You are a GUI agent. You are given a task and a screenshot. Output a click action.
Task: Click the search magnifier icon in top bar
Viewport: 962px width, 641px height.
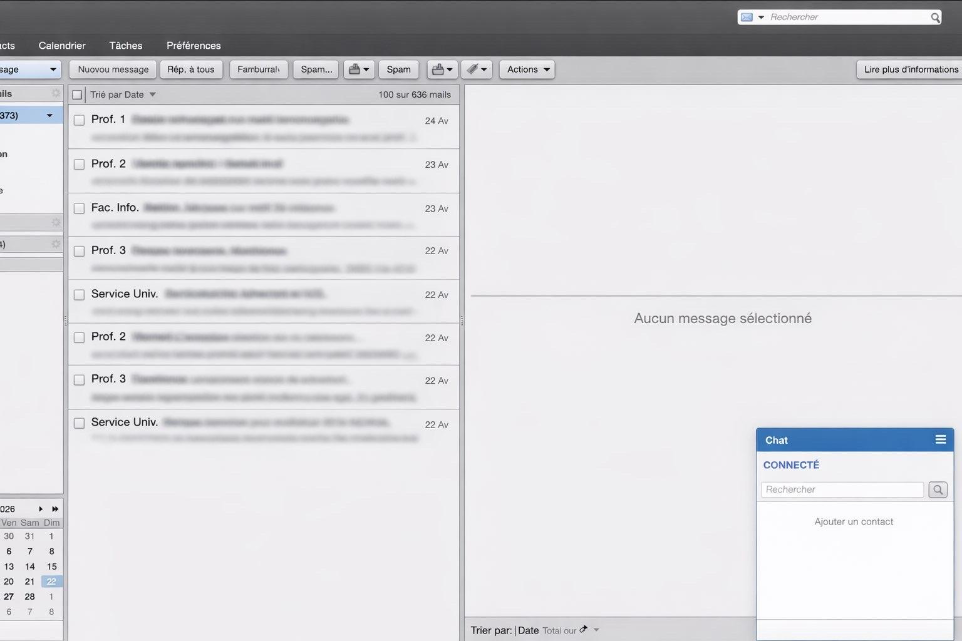(935, 17)
